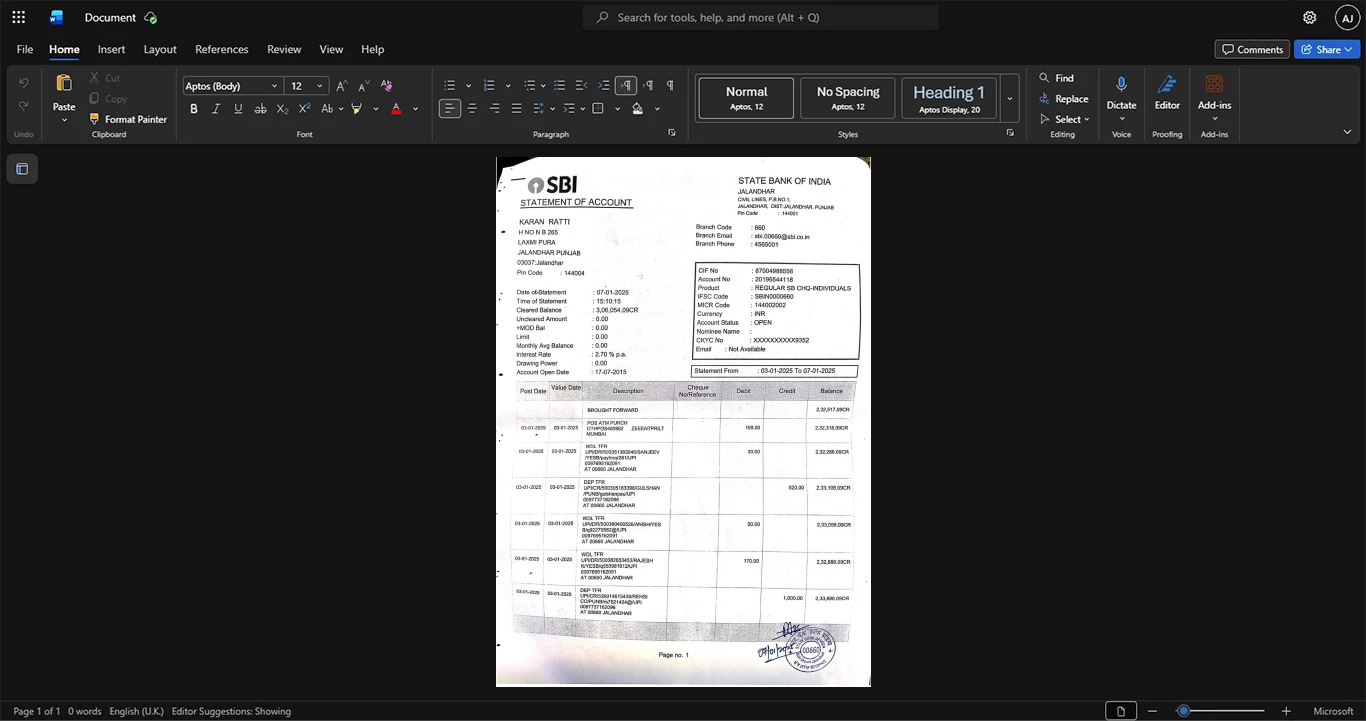Show paragraph marks with pilcrow icon
Image resolution: width=1366 pixels, height=721 pixels.
pos(670,86)
